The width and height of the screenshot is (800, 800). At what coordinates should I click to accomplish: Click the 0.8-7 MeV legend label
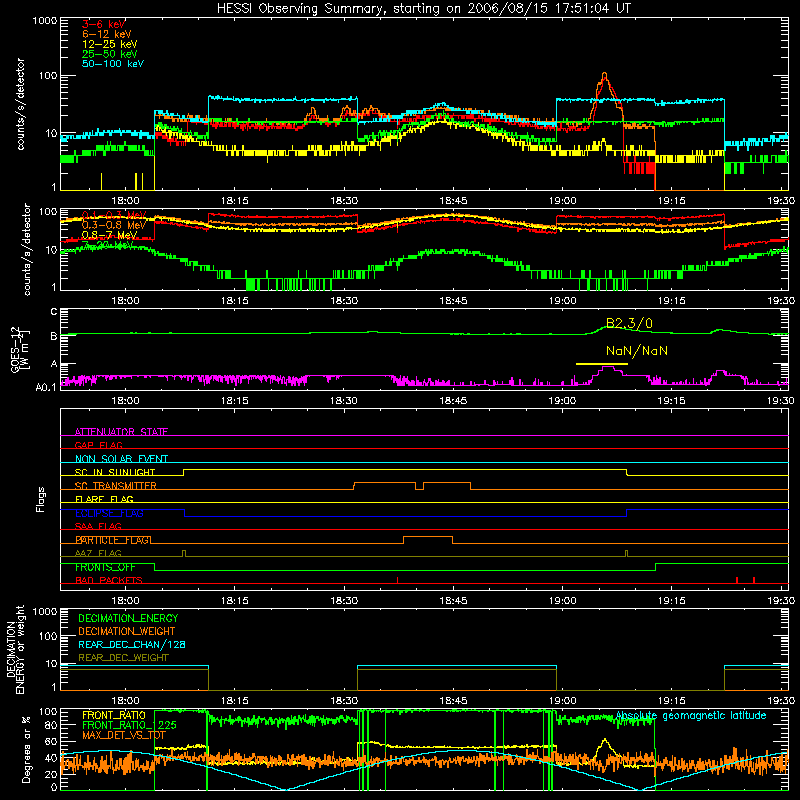pos(110,235)
